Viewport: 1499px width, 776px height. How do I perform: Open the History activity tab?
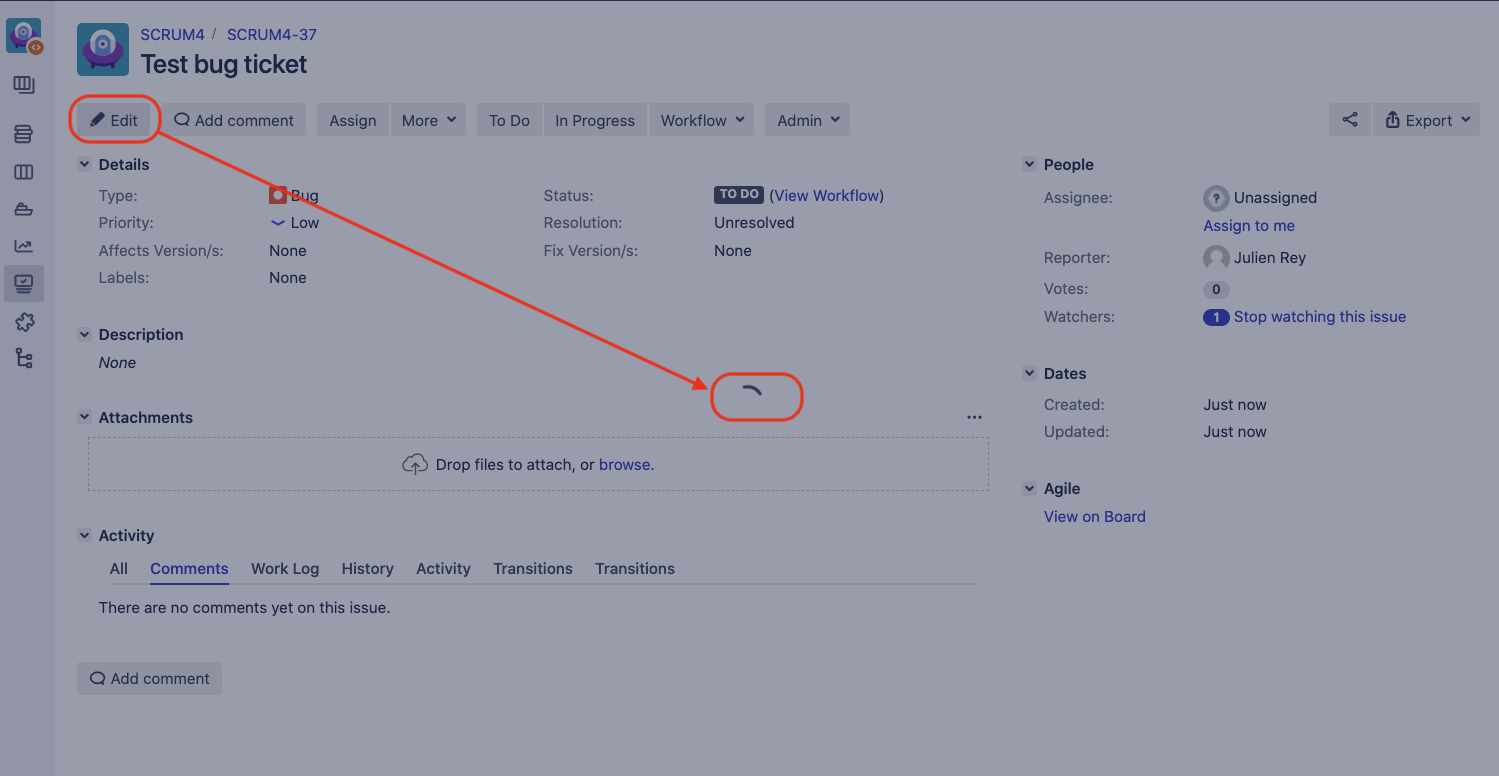click(x=367, y=568)
